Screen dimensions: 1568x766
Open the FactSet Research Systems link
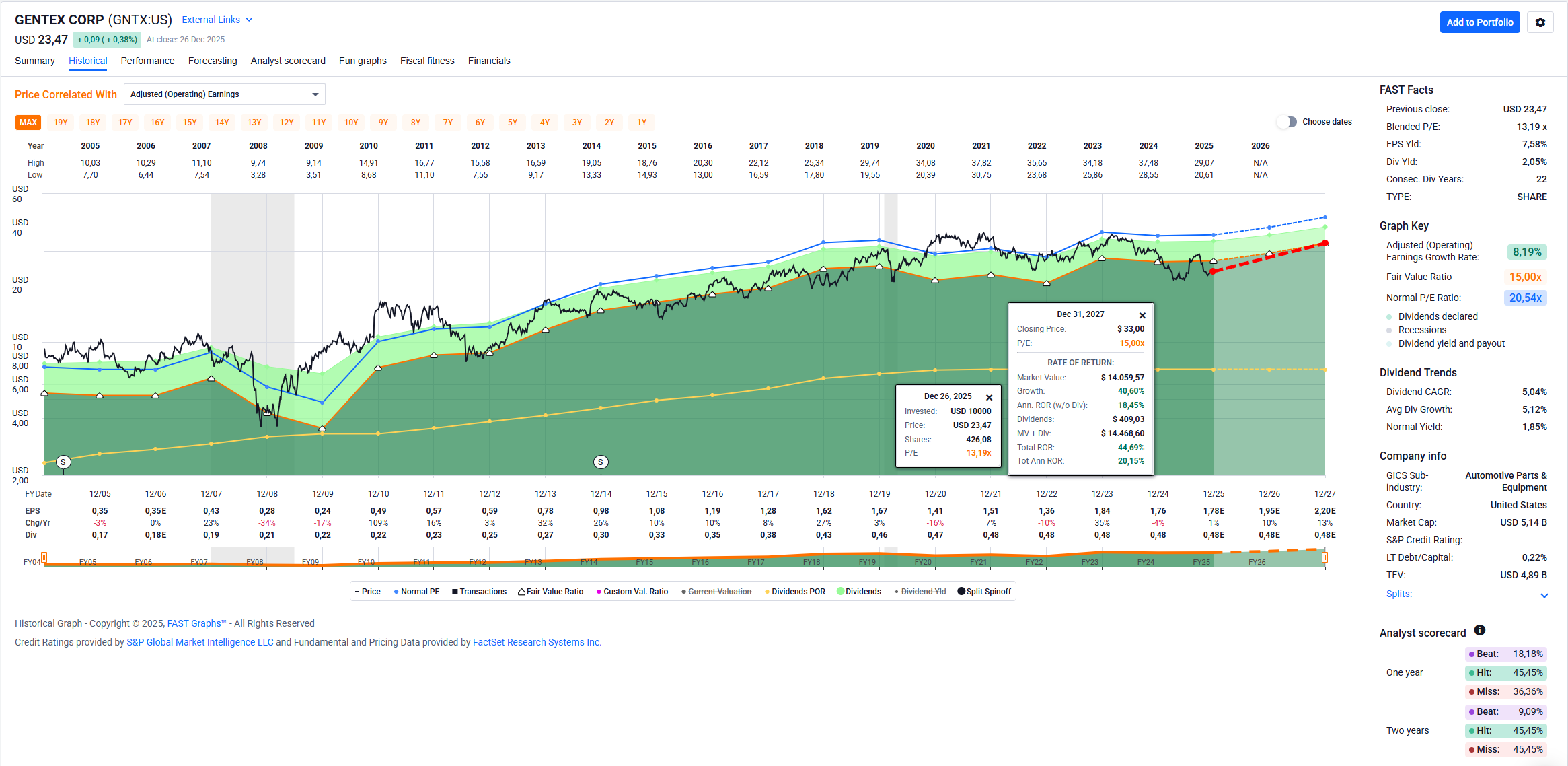tap(536, 642)
